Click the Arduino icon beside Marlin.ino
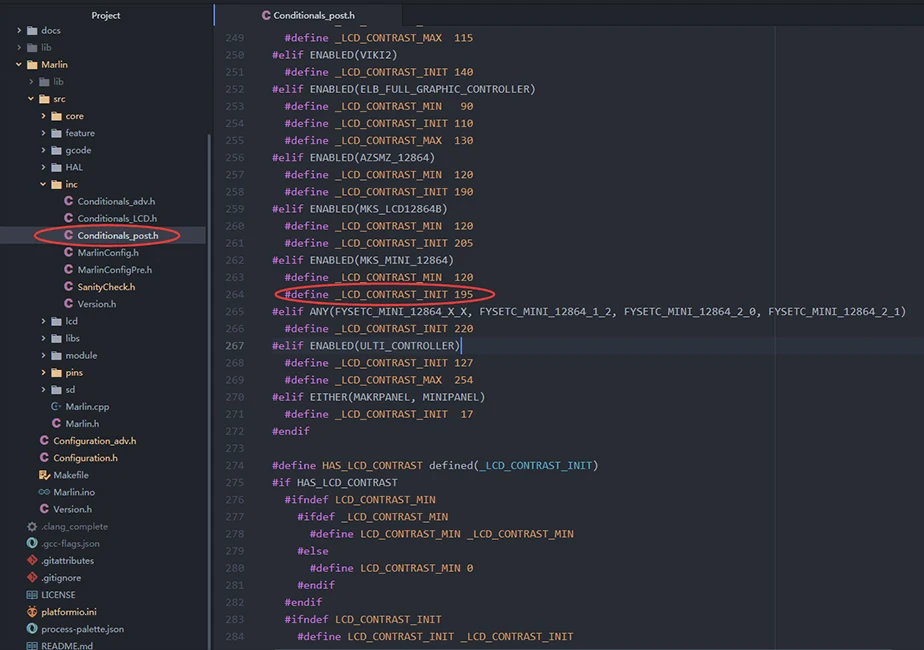Image resolution: width=924 pixels, height=650 pixels. pos(44,491)
